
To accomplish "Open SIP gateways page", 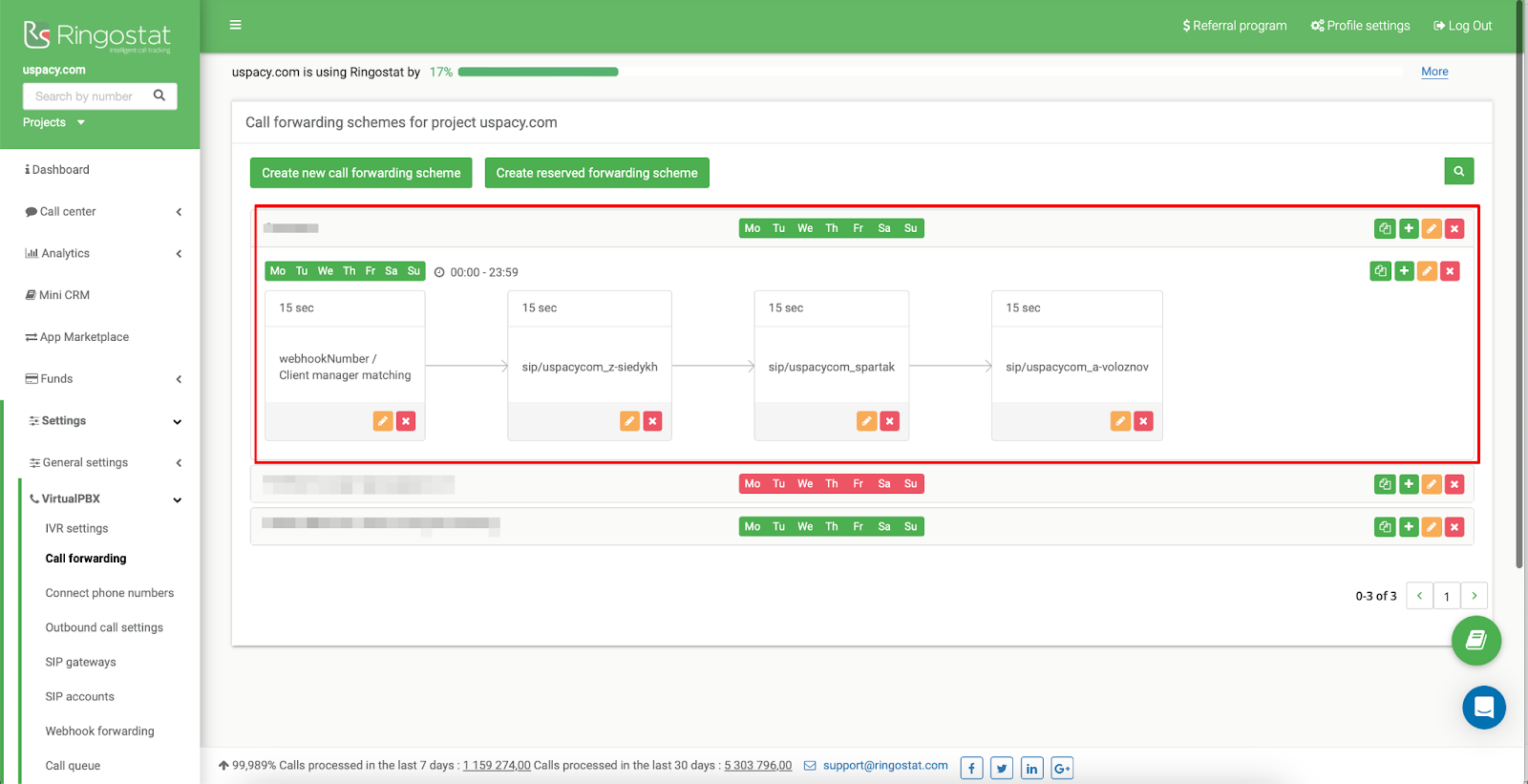I will pyautogui.click(x=80, y=662).
